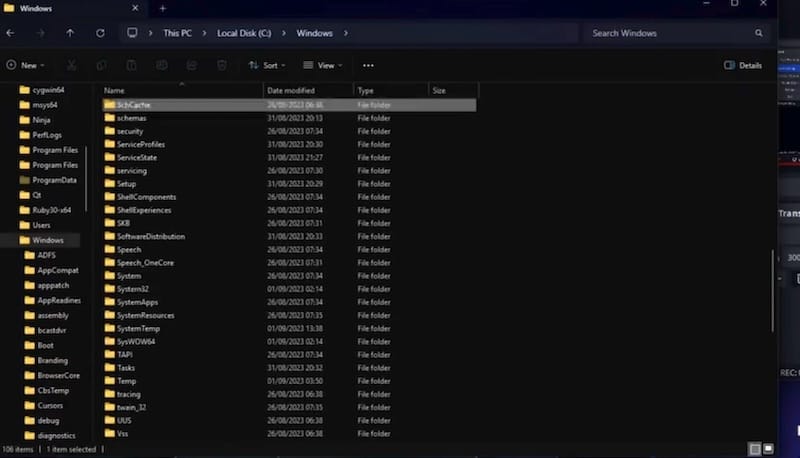This screenshot has height=458, width=800.
Task: Open Users in the navigation pane
Action: pyautogui.click(x=35, y=225)
